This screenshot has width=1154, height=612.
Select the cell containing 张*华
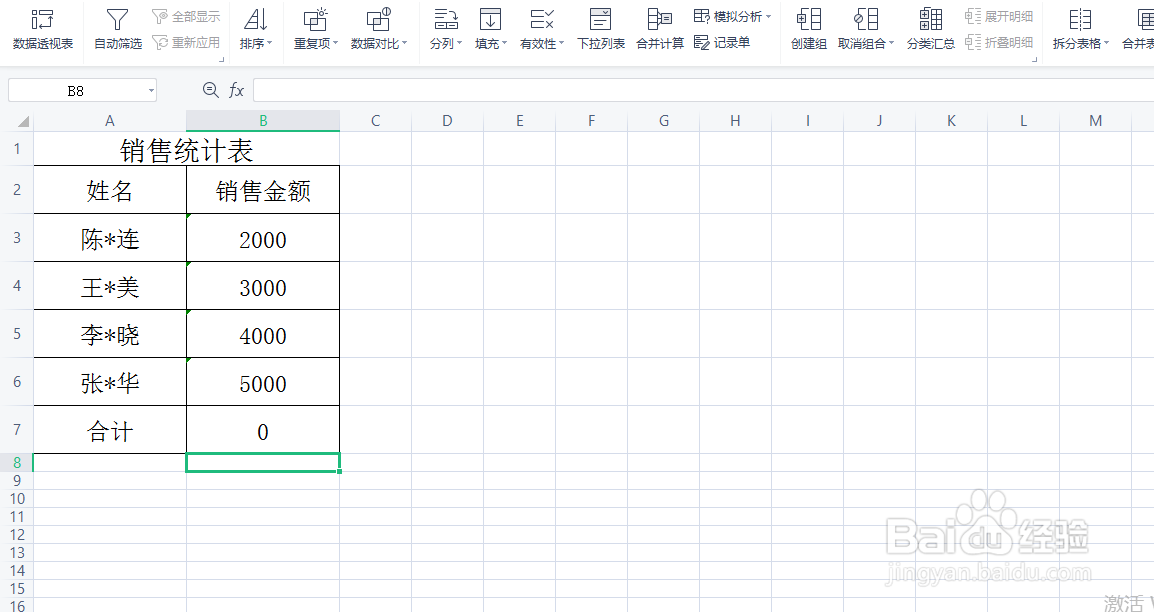[110, 382]
